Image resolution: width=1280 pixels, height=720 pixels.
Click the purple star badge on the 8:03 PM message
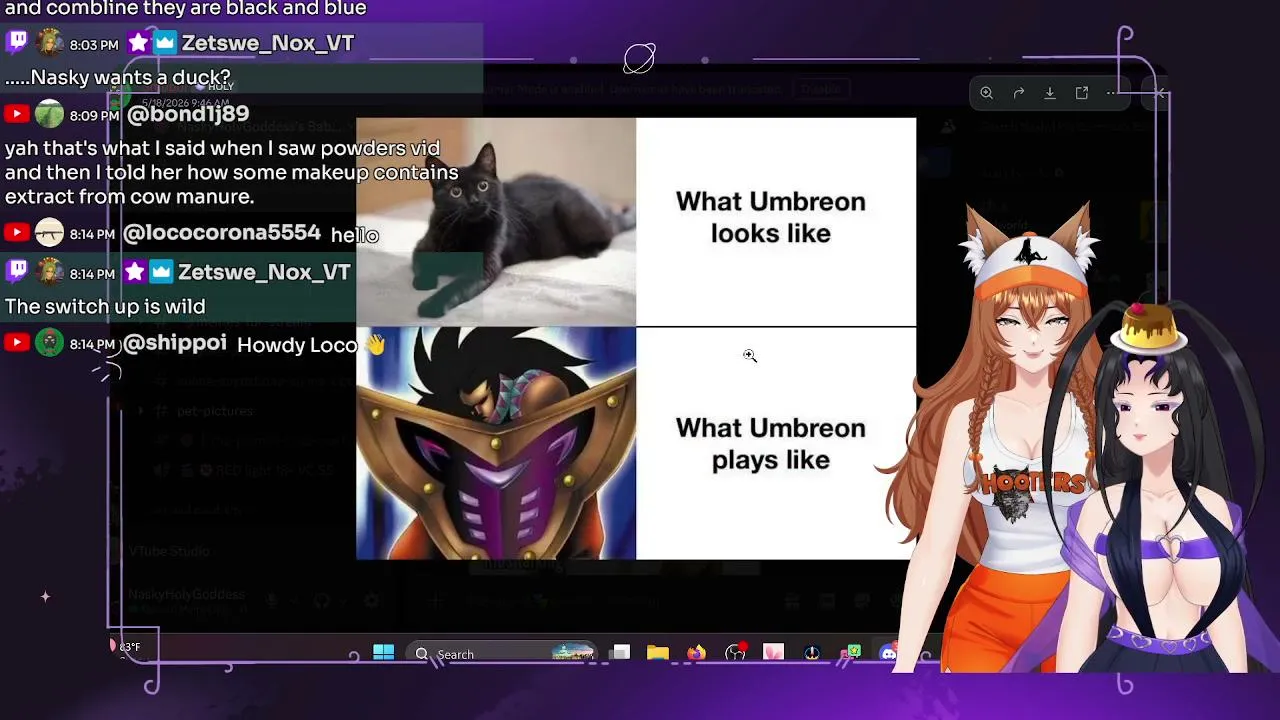138,43
